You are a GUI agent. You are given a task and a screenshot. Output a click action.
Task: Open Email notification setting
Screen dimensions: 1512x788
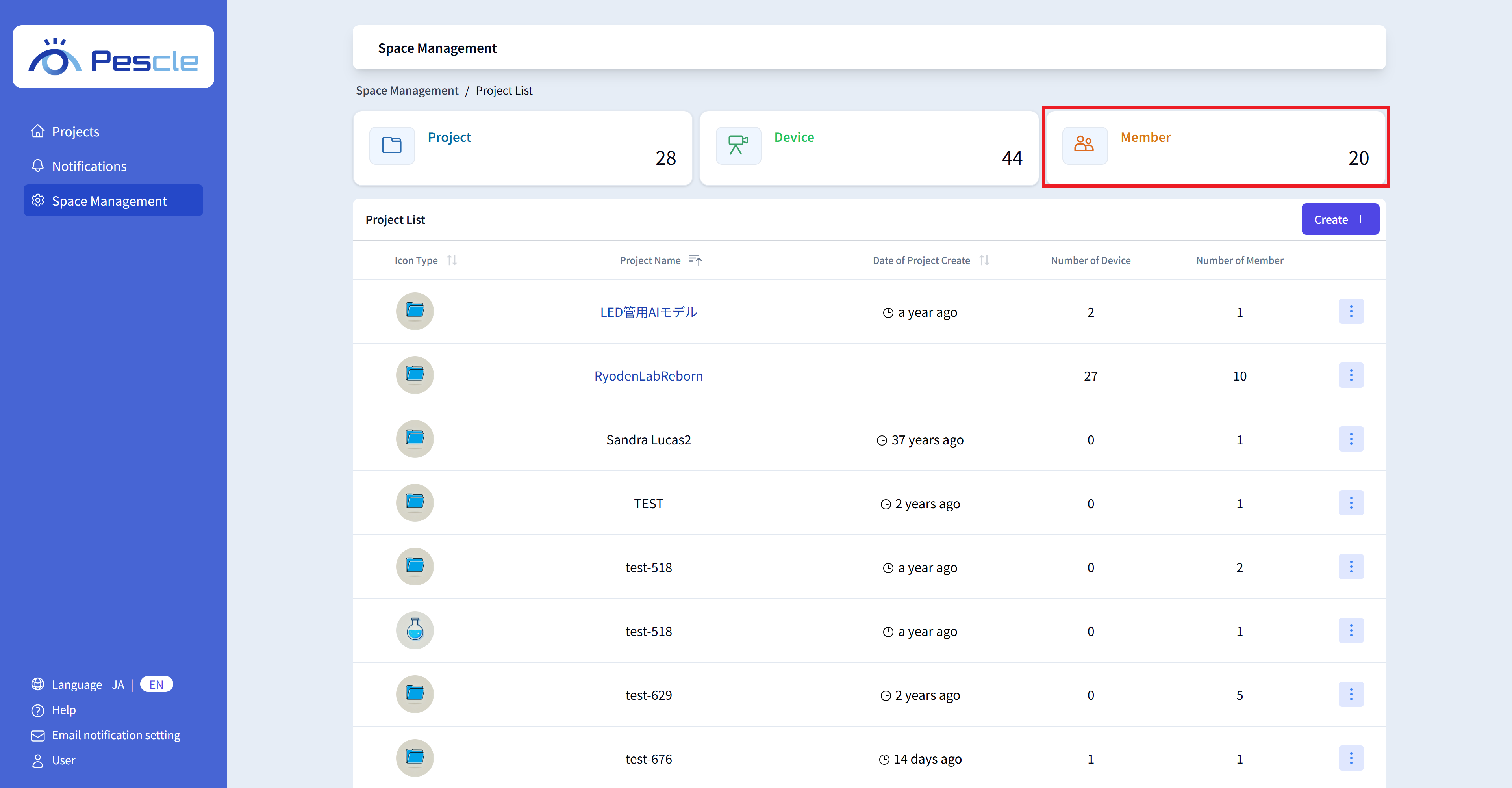click(116, 735)
